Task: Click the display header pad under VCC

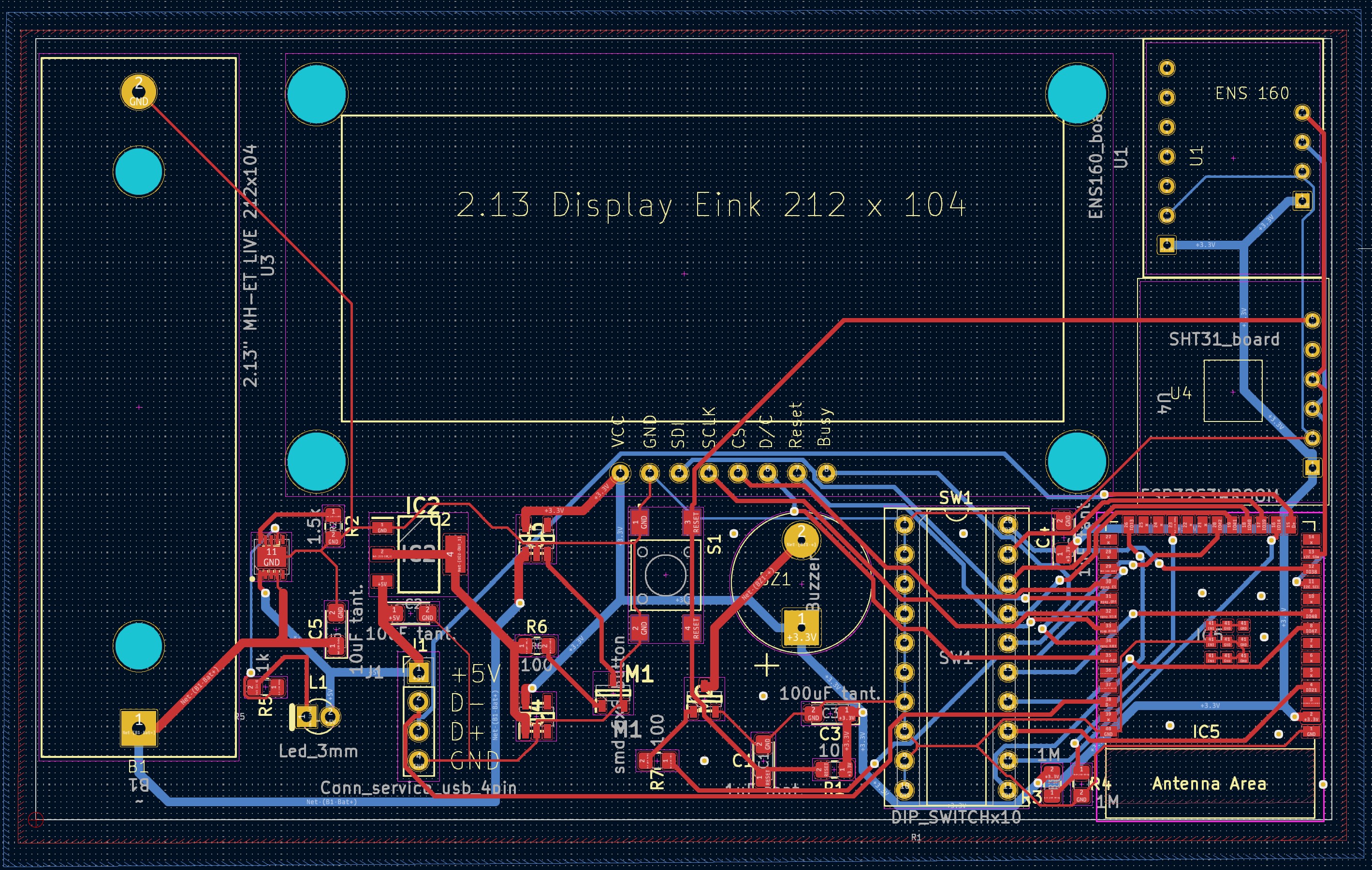Action: pyautogui.click(x=620, y=473)
